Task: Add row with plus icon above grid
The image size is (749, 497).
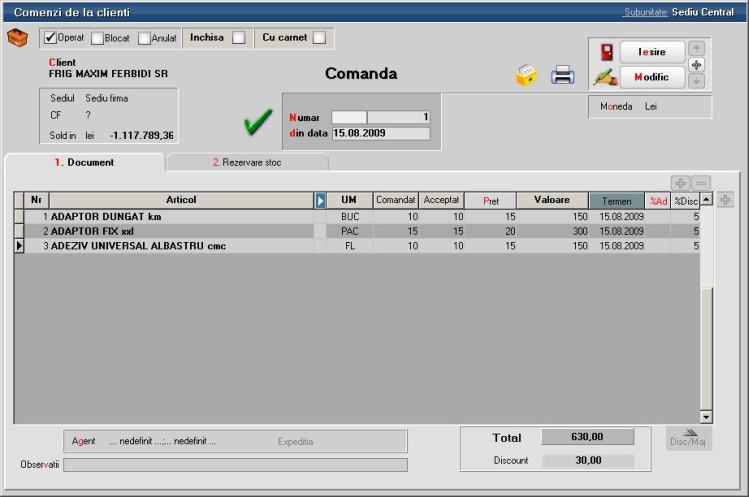Action: 681,183
